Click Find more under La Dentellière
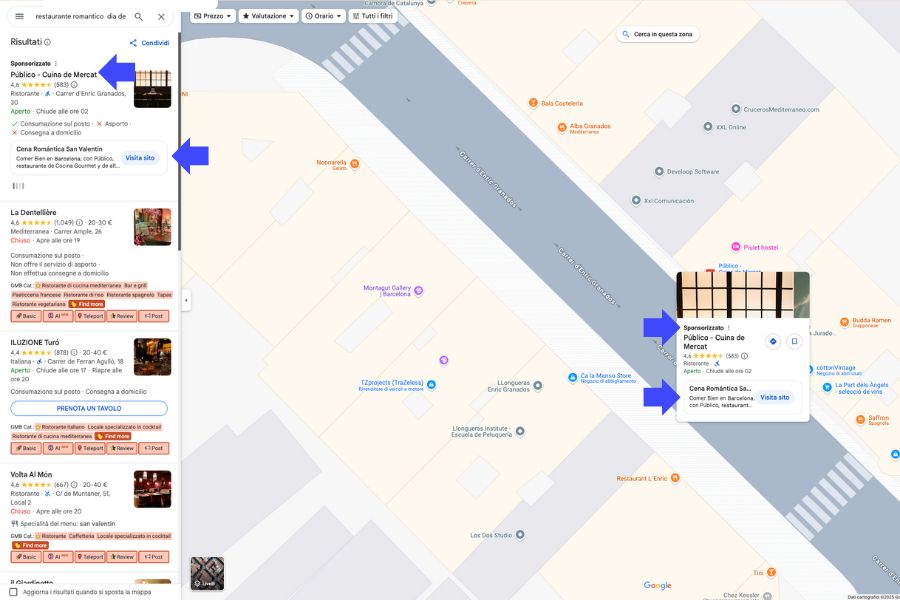The height and width of the screenshot is (600, 900). pyautogui.click(x=87, y=304)
